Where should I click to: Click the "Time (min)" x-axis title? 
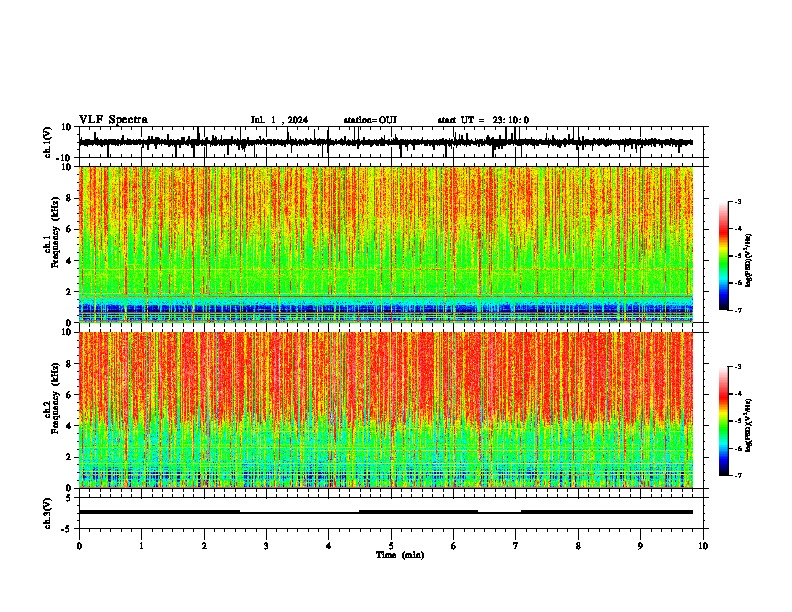point(400,555)
